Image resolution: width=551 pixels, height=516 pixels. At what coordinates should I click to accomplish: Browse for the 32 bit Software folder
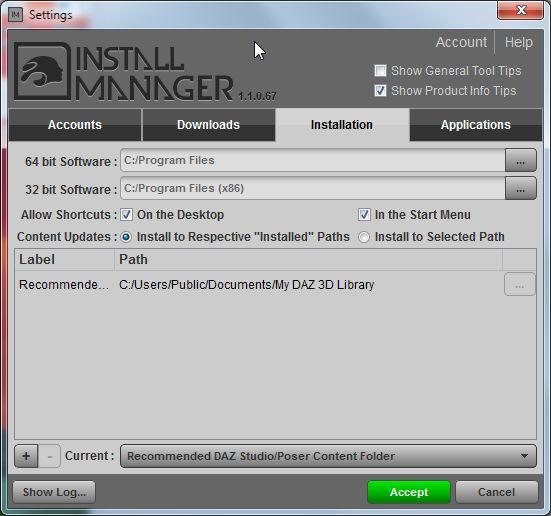[520, 188]
